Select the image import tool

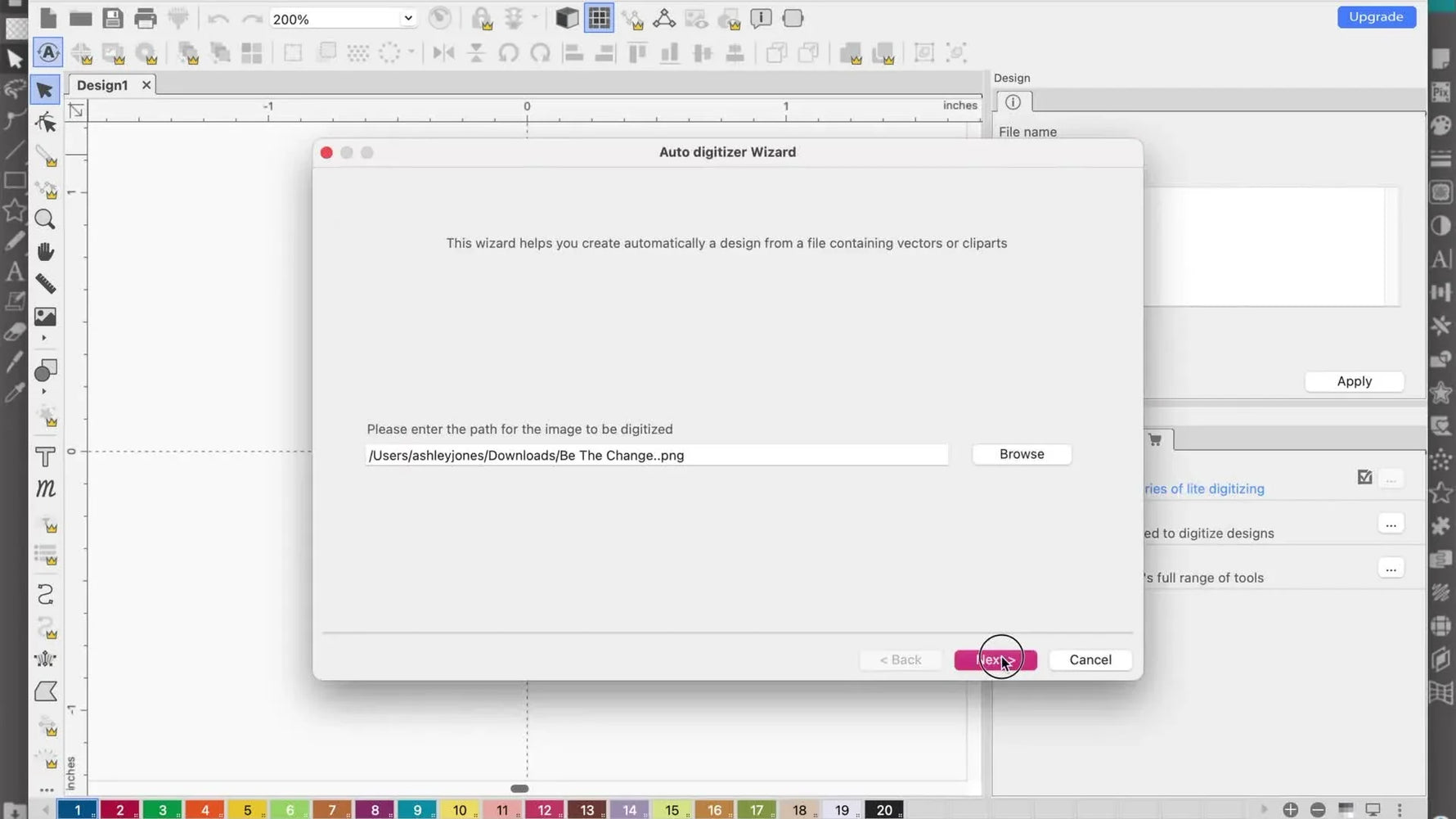point(45,317)
